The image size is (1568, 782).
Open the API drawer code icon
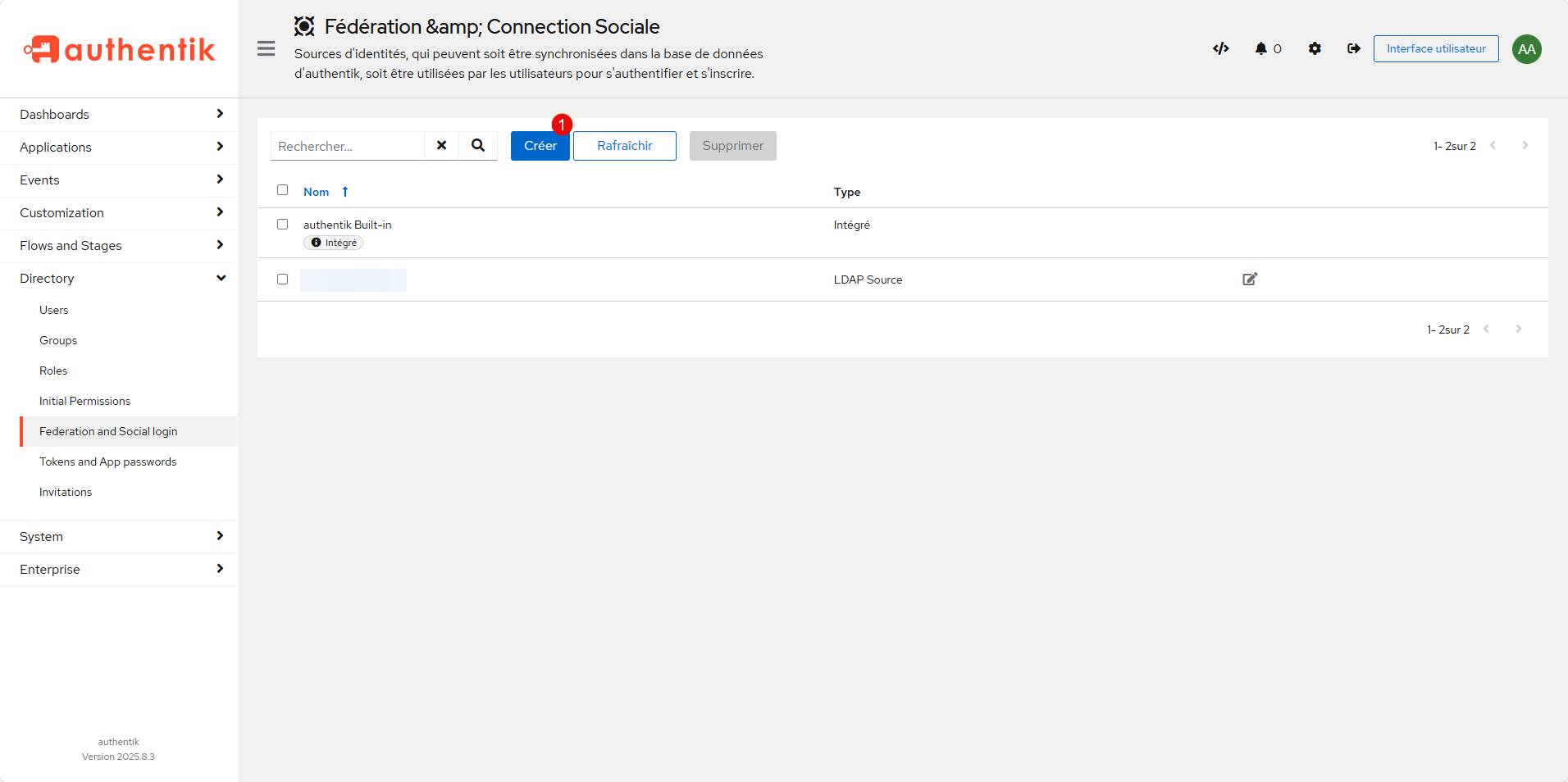1220,49
